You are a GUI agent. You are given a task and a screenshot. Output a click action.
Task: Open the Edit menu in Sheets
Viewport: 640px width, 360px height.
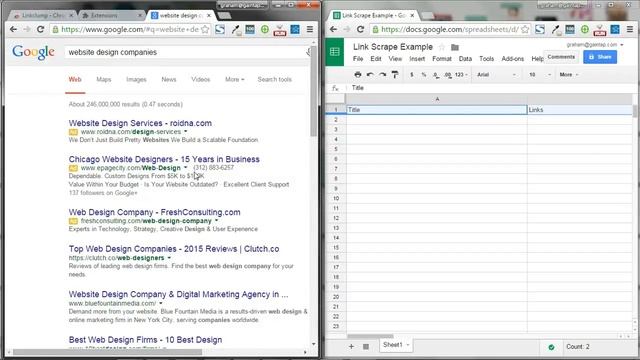point(376,59)
